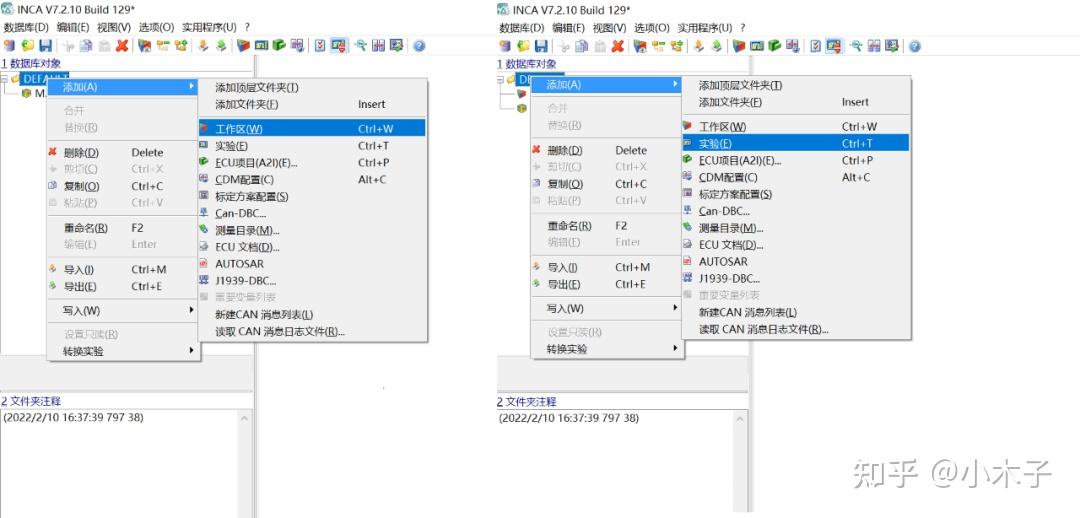Click the red X delete icon in left toolbar
Screen dimensions: 1080x518
tap(123, 45)
